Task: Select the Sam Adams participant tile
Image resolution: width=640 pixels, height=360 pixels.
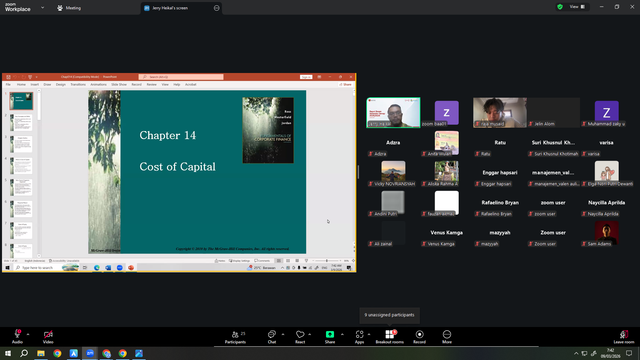Action: (606, 233)
